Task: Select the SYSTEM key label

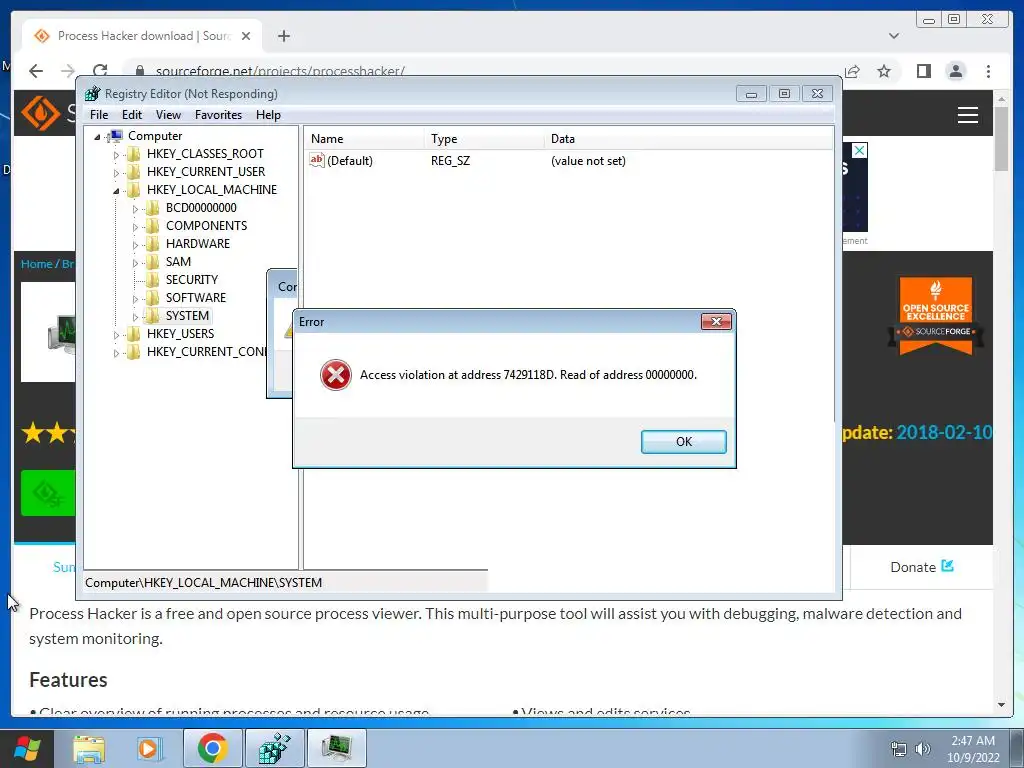Action: pos(187,315)
